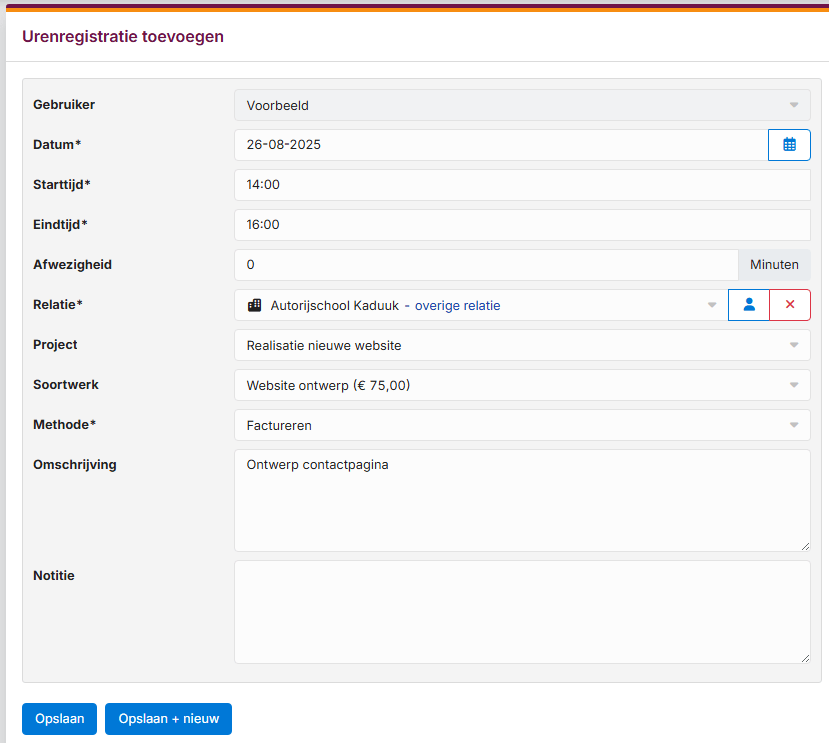This screenshot has height=743, width=829.
Task: Grab the Notitie textarea resize handle
Action: [x=805, y=658]
